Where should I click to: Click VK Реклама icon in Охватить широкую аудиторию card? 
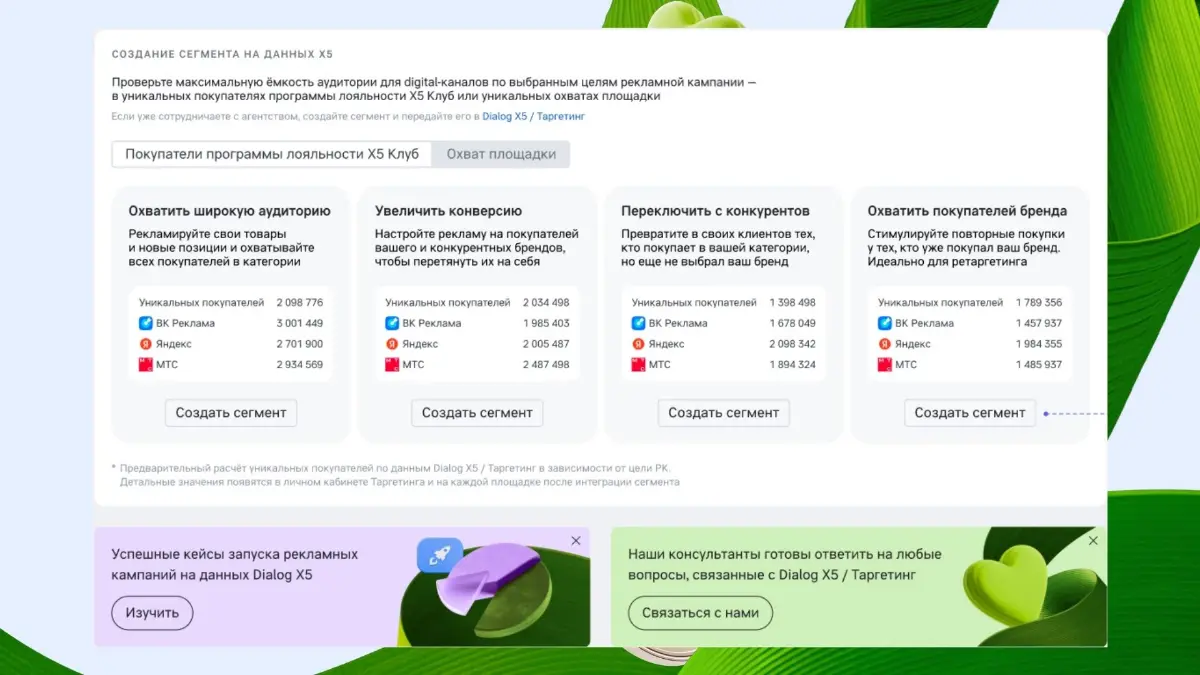145,323
